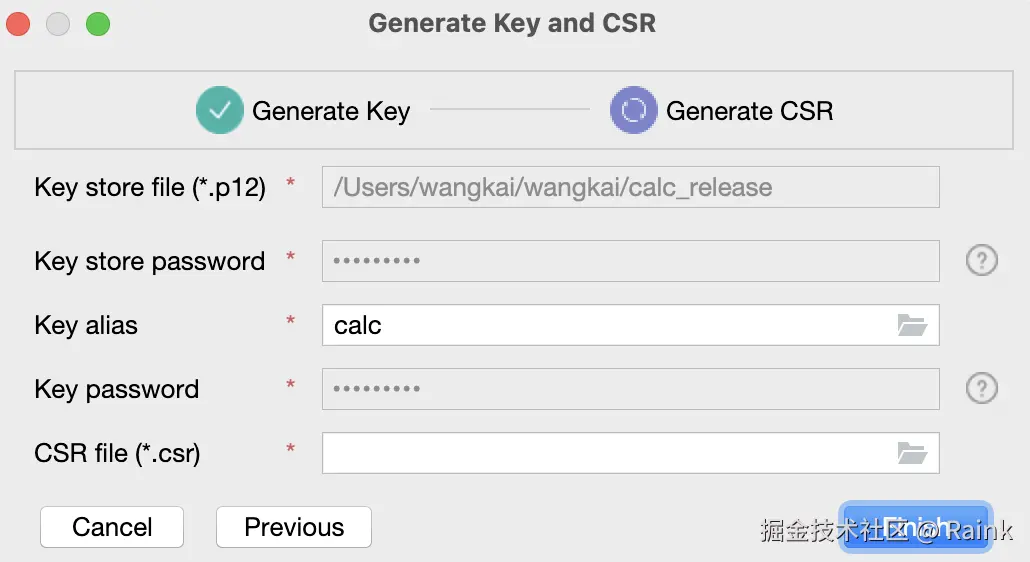This screenshot has height=562, width=1030.
Task: Focus the Key store password field
Action: 630,261
